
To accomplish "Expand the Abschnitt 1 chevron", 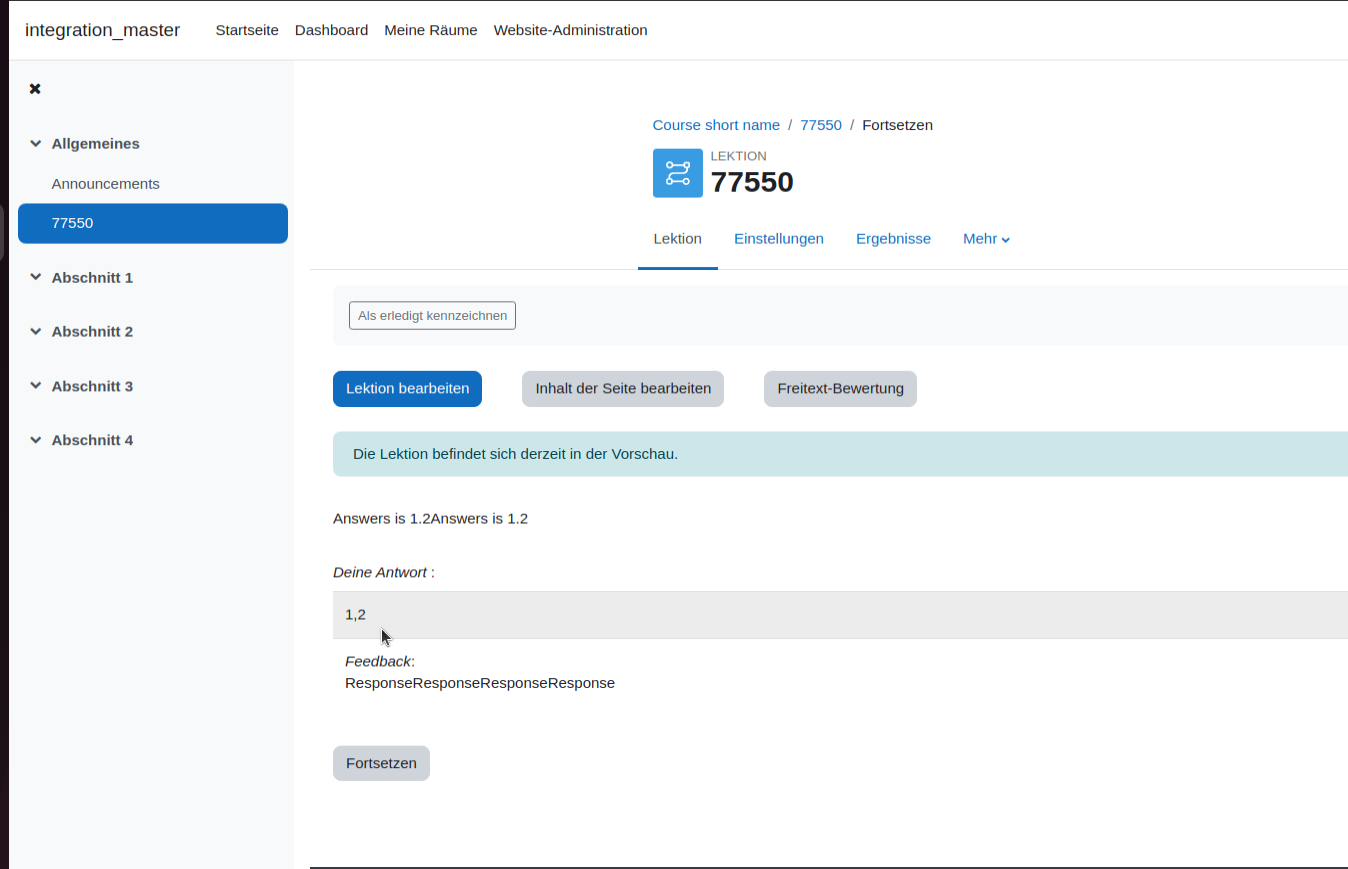I will (x=36, y=278).
